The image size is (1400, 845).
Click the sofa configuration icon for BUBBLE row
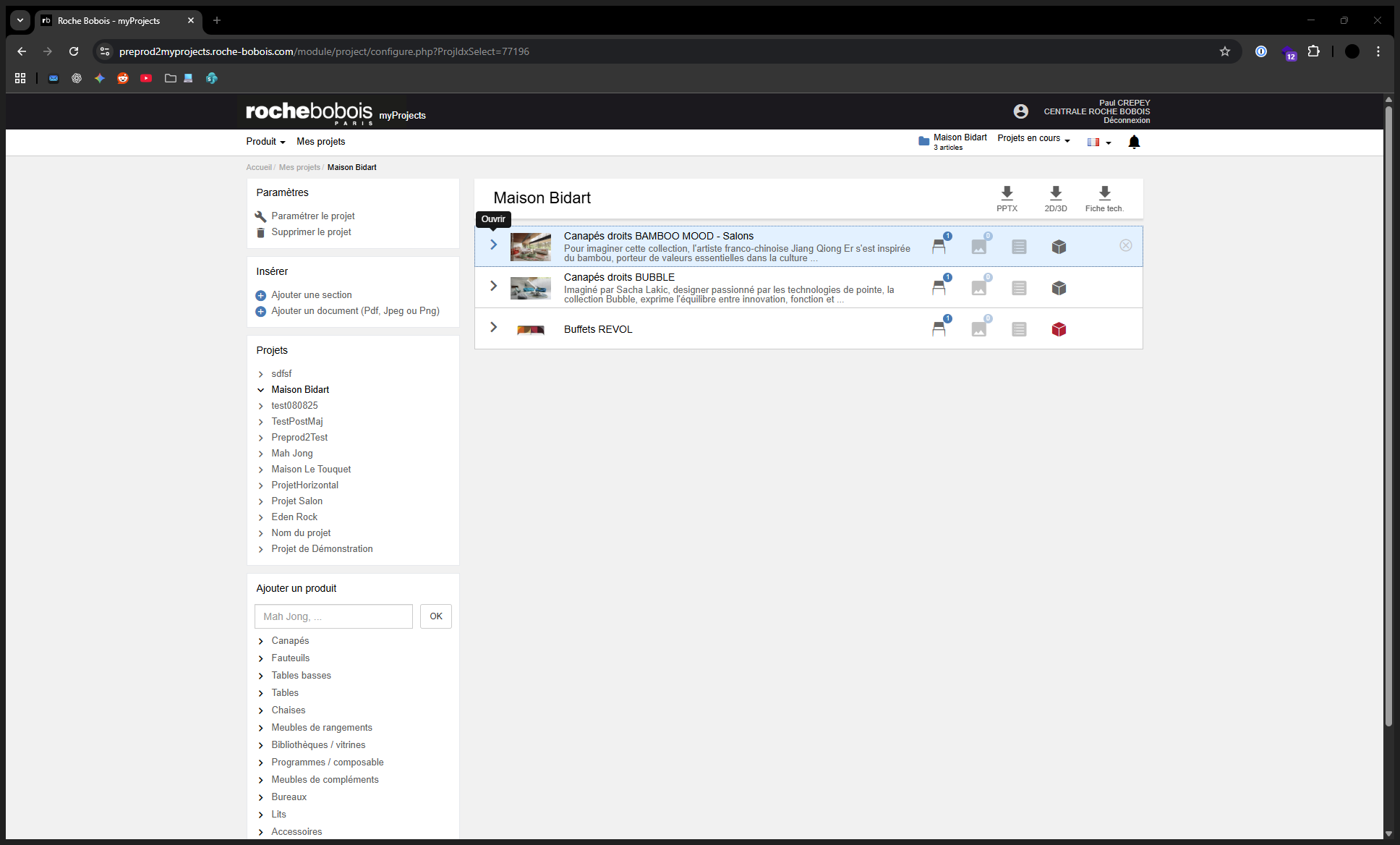[939, 288]
